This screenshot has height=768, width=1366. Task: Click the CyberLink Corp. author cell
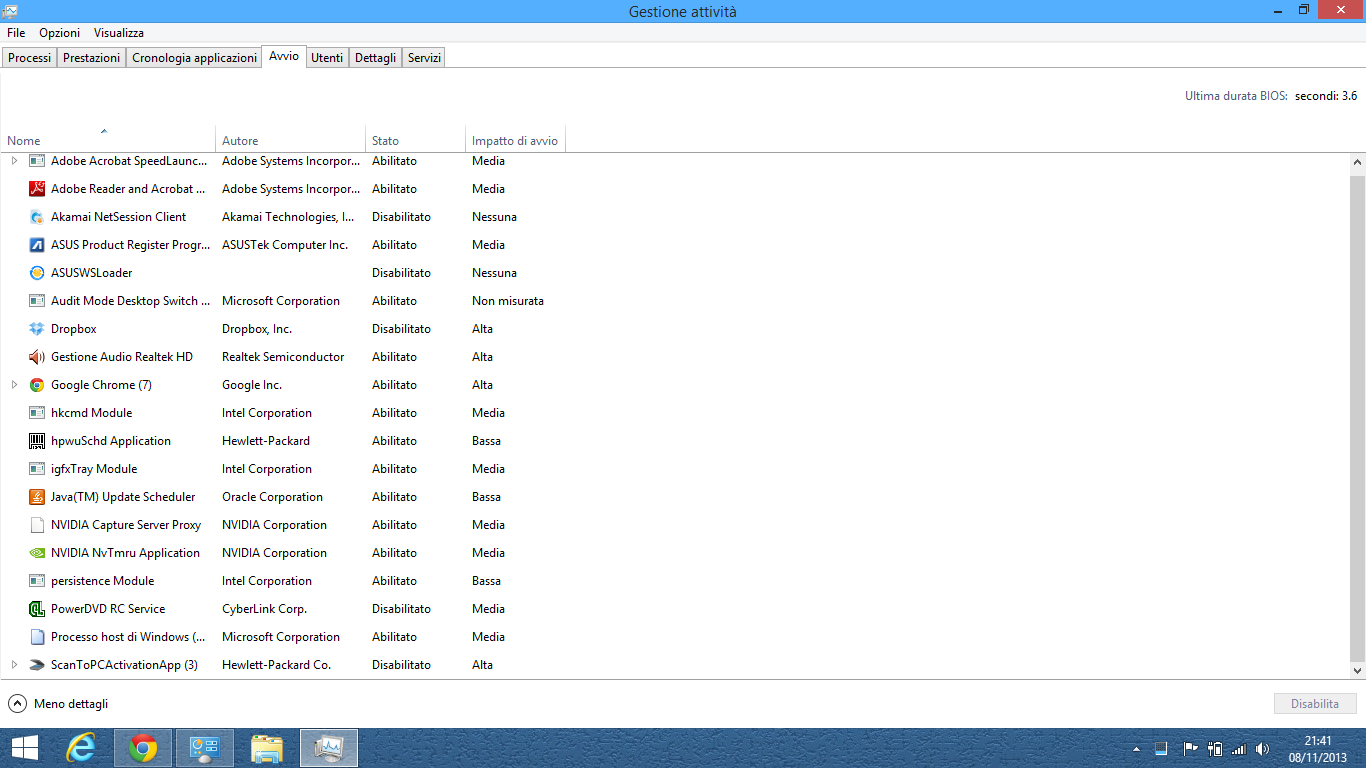click(x=264, y=609)
